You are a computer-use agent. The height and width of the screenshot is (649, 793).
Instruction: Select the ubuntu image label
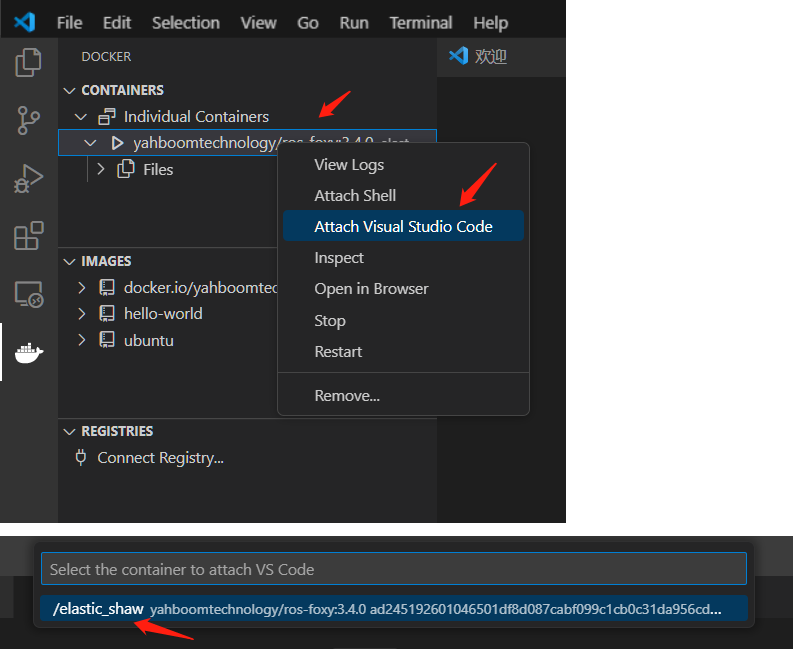click(149, 340)
